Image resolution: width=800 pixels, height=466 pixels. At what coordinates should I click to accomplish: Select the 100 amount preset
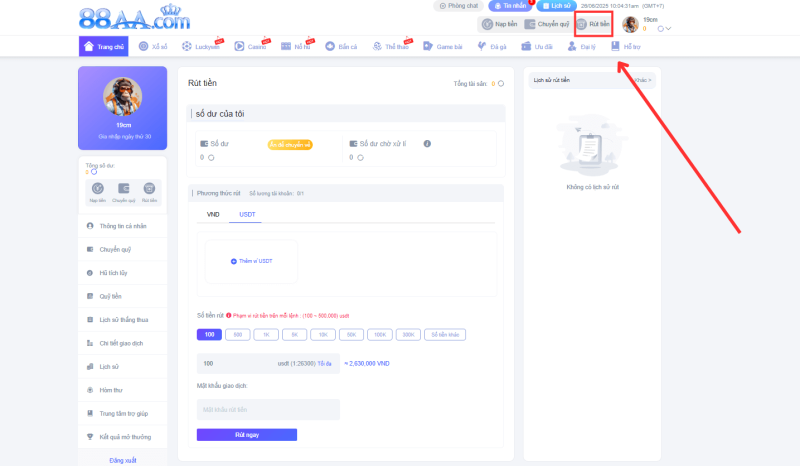(x=209, y=335)
